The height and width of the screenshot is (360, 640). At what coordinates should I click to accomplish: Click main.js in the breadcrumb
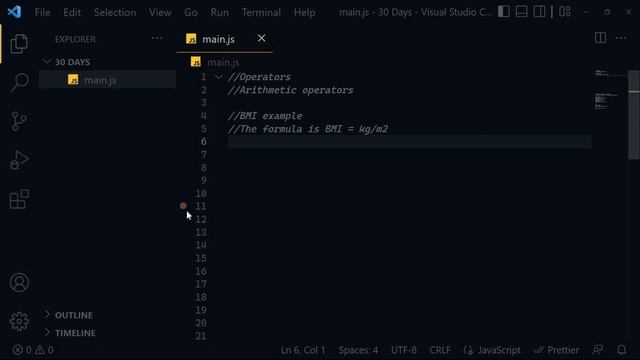pyautogui.click(x=223, y=62)
